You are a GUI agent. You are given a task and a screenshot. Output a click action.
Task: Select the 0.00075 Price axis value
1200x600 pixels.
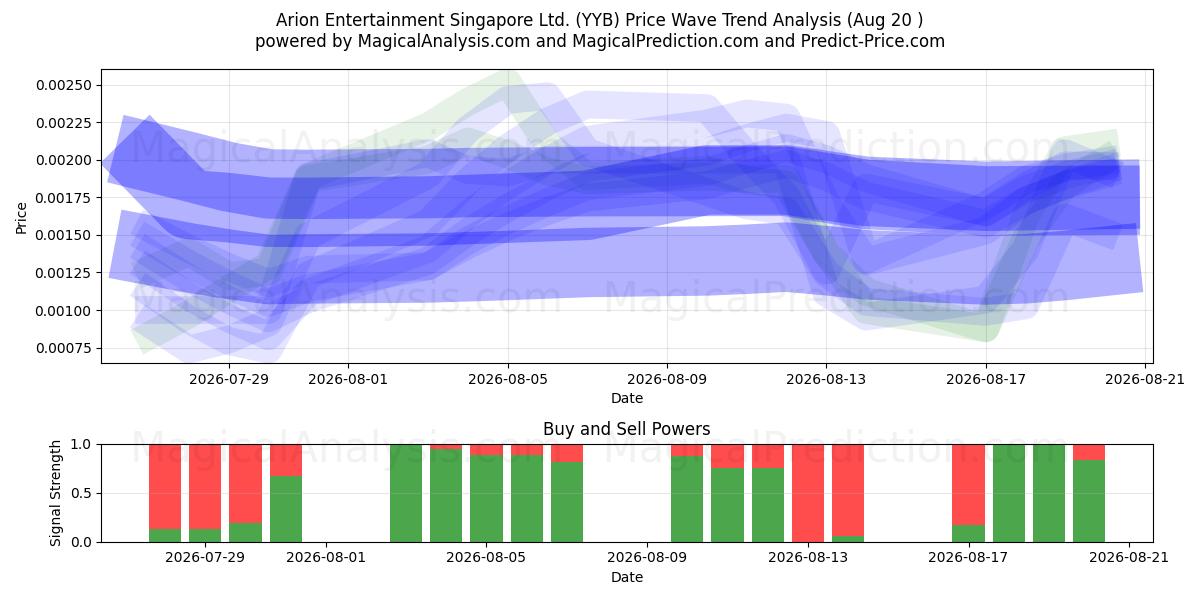pos(64,348)
